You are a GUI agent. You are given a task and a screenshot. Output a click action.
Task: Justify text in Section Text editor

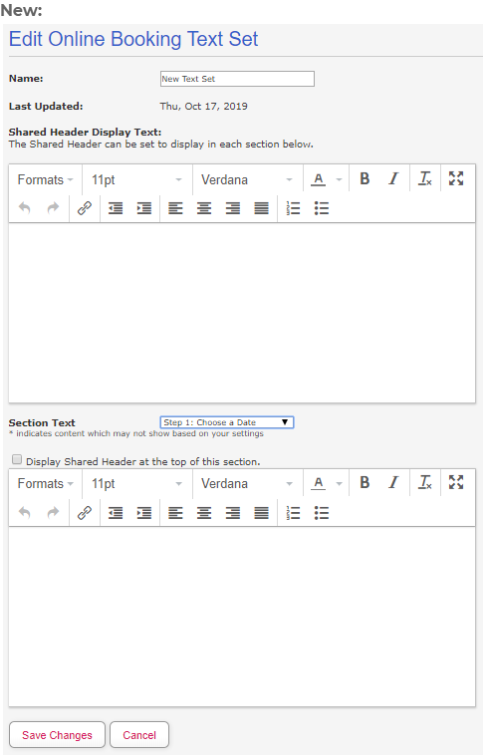point(261,512)
